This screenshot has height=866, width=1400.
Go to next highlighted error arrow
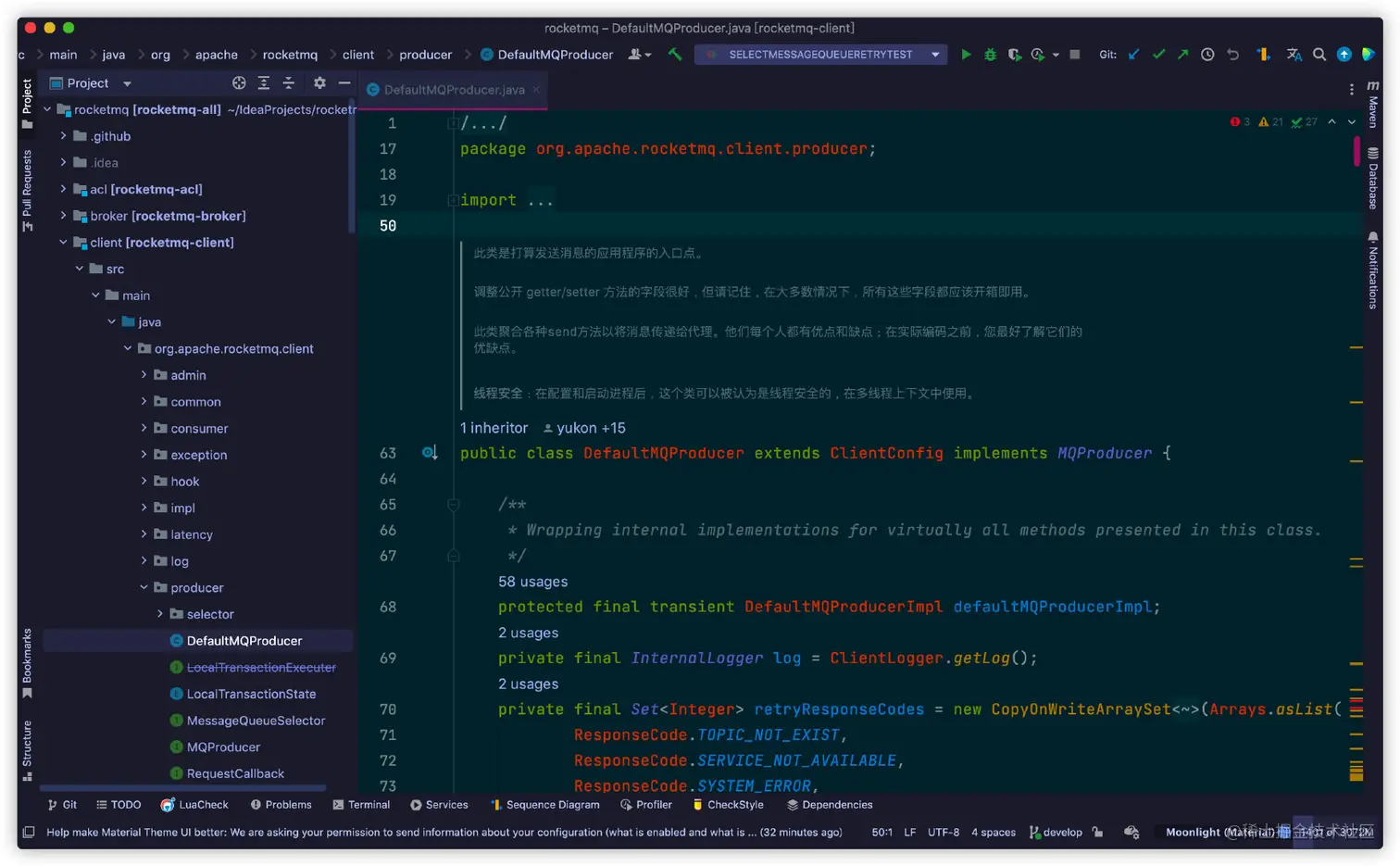1352,122
